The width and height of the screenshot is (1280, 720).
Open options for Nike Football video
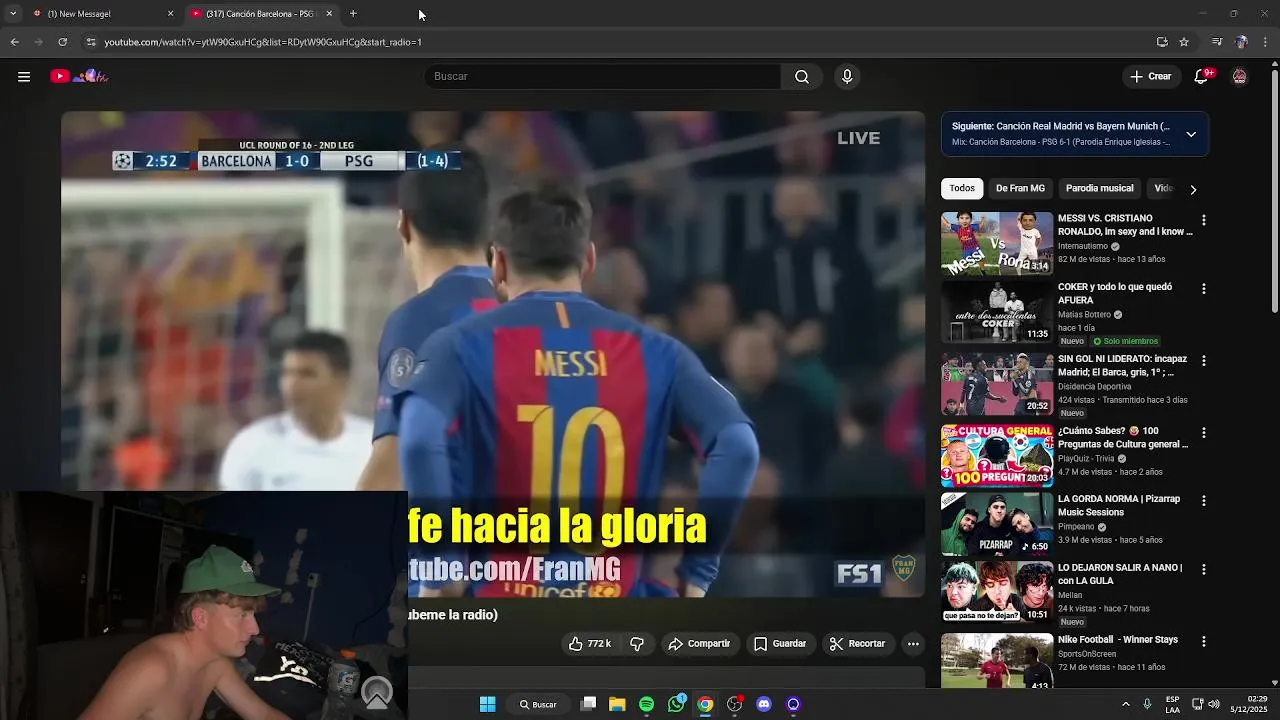click(1204, 641)
